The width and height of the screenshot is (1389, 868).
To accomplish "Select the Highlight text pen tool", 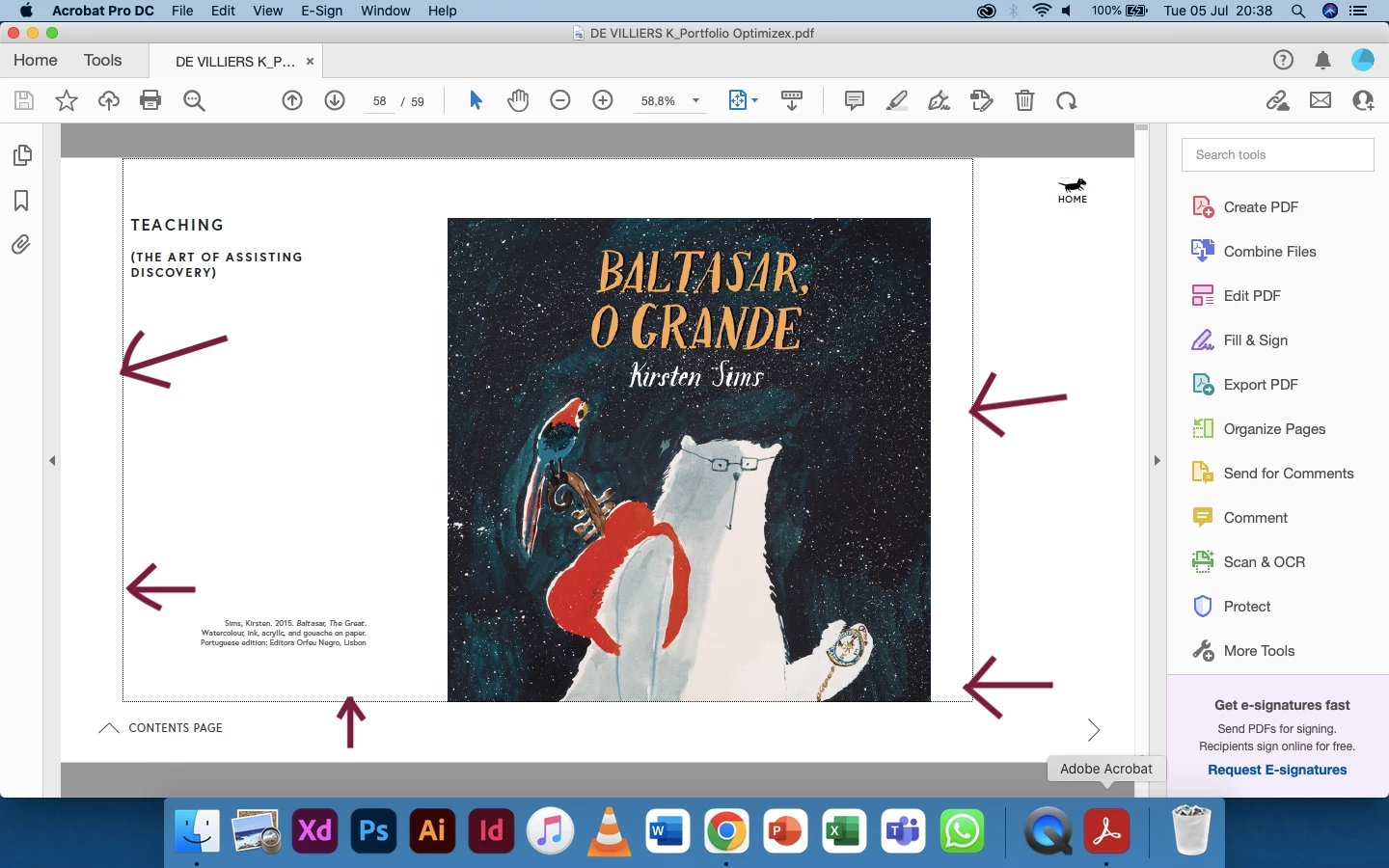I will coord(897,100).
